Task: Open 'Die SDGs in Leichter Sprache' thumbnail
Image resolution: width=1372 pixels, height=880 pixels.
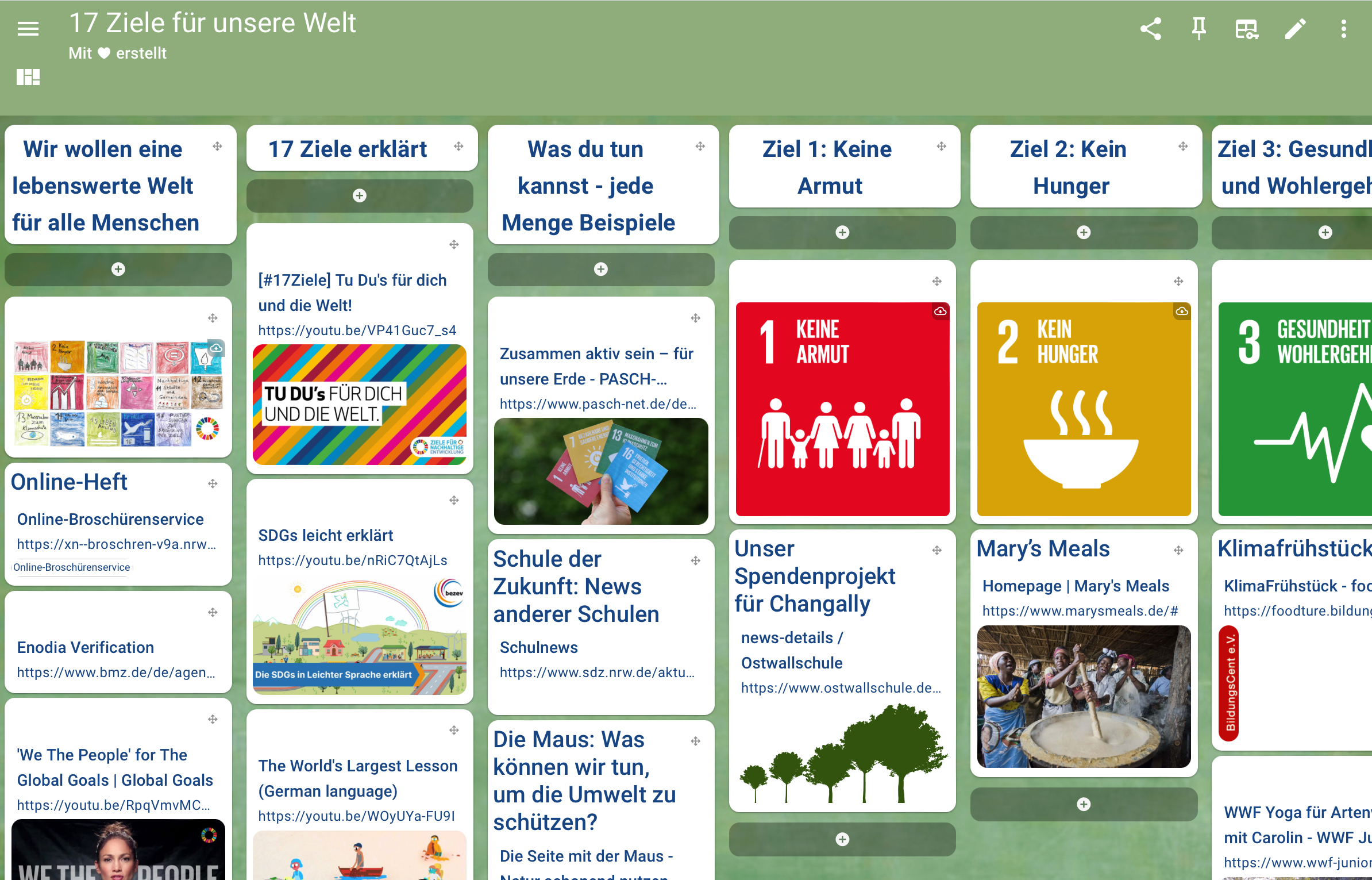Action: pyautogui.click(x=360, y=635)
